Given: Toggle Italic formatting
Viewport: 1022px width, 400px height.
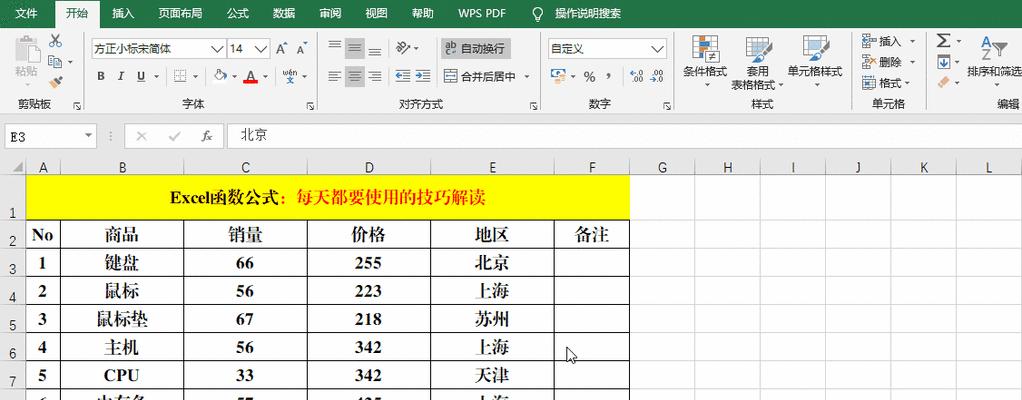Looking at the screenshot, I should (x=121, y=77).
